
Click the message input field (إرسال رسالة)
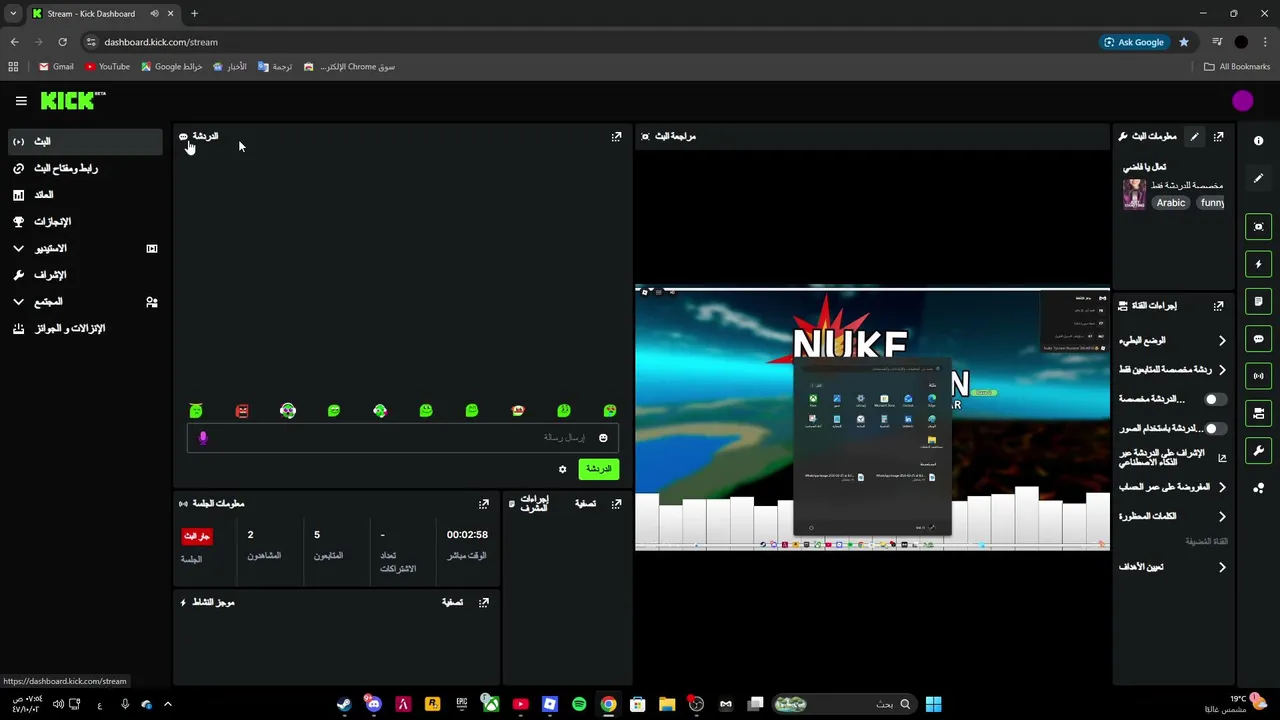point(402,438)
